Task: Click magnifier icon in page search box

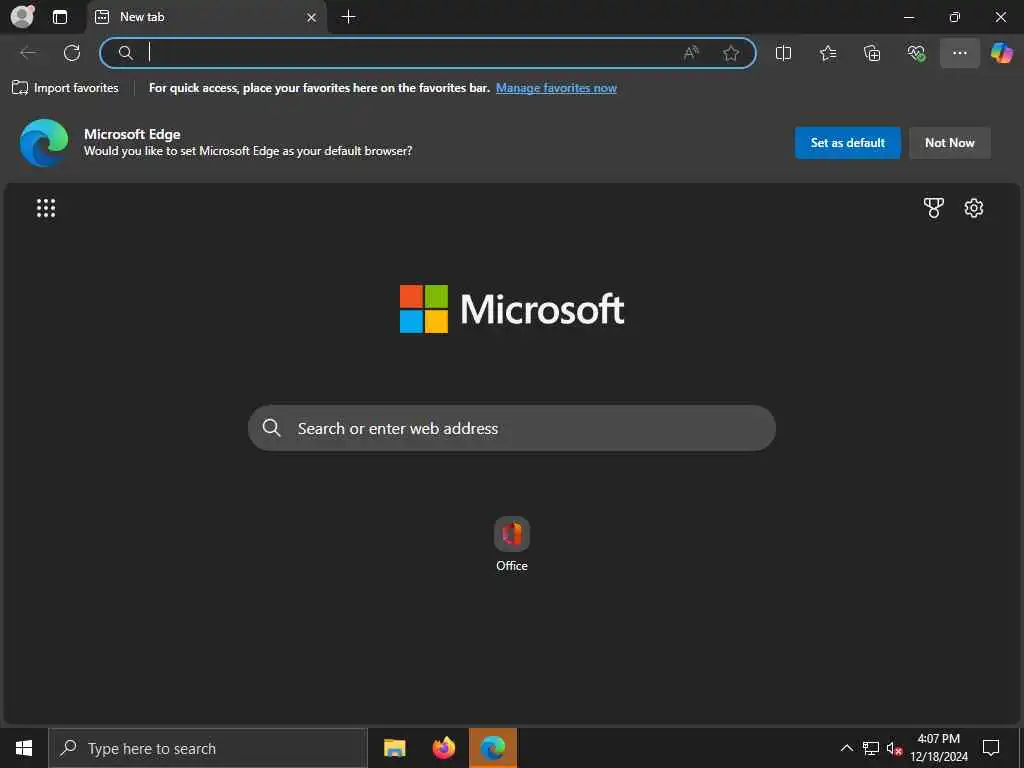Action: pyautogui.click(x=271, y=428)
